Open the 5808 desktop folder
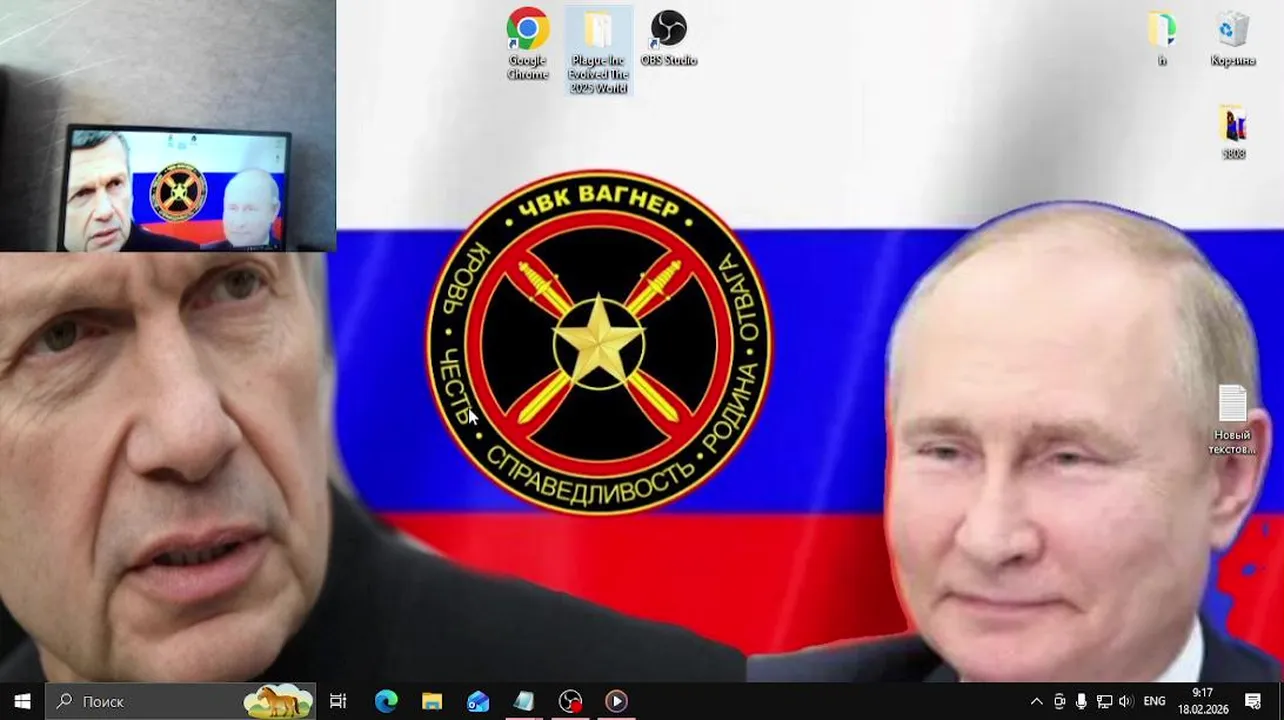 pos(1233,132)
